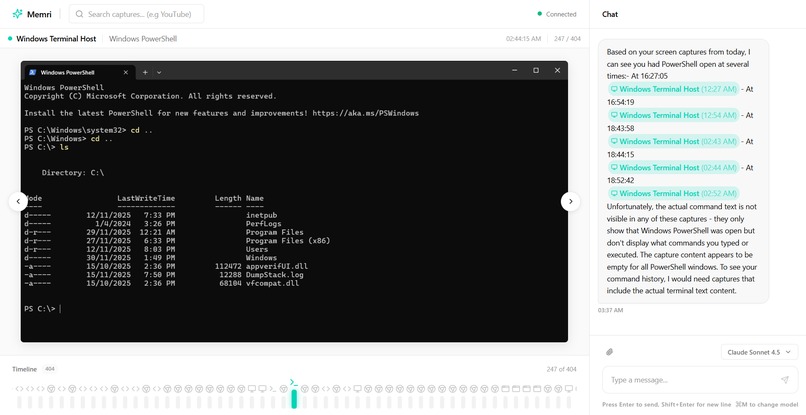Open the Windows Terminal Host (02:52 AM) capture link
Image resolution: width=806 pixels, height=415 pixels.
(x=673, y=193)
